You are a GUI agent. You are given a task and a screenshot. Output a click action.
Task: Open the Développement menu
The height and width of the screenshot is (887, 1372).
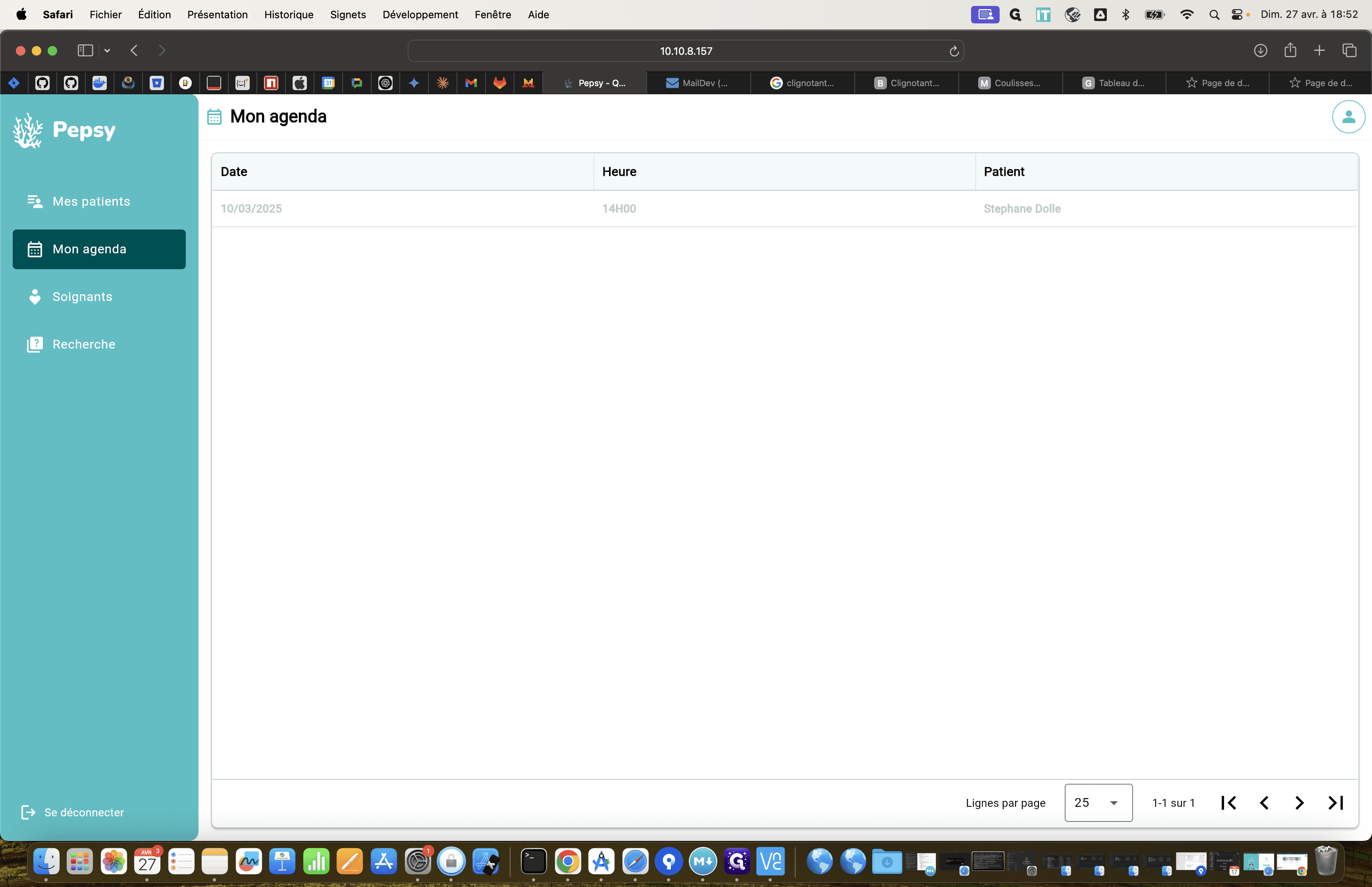tap(420, 14)
